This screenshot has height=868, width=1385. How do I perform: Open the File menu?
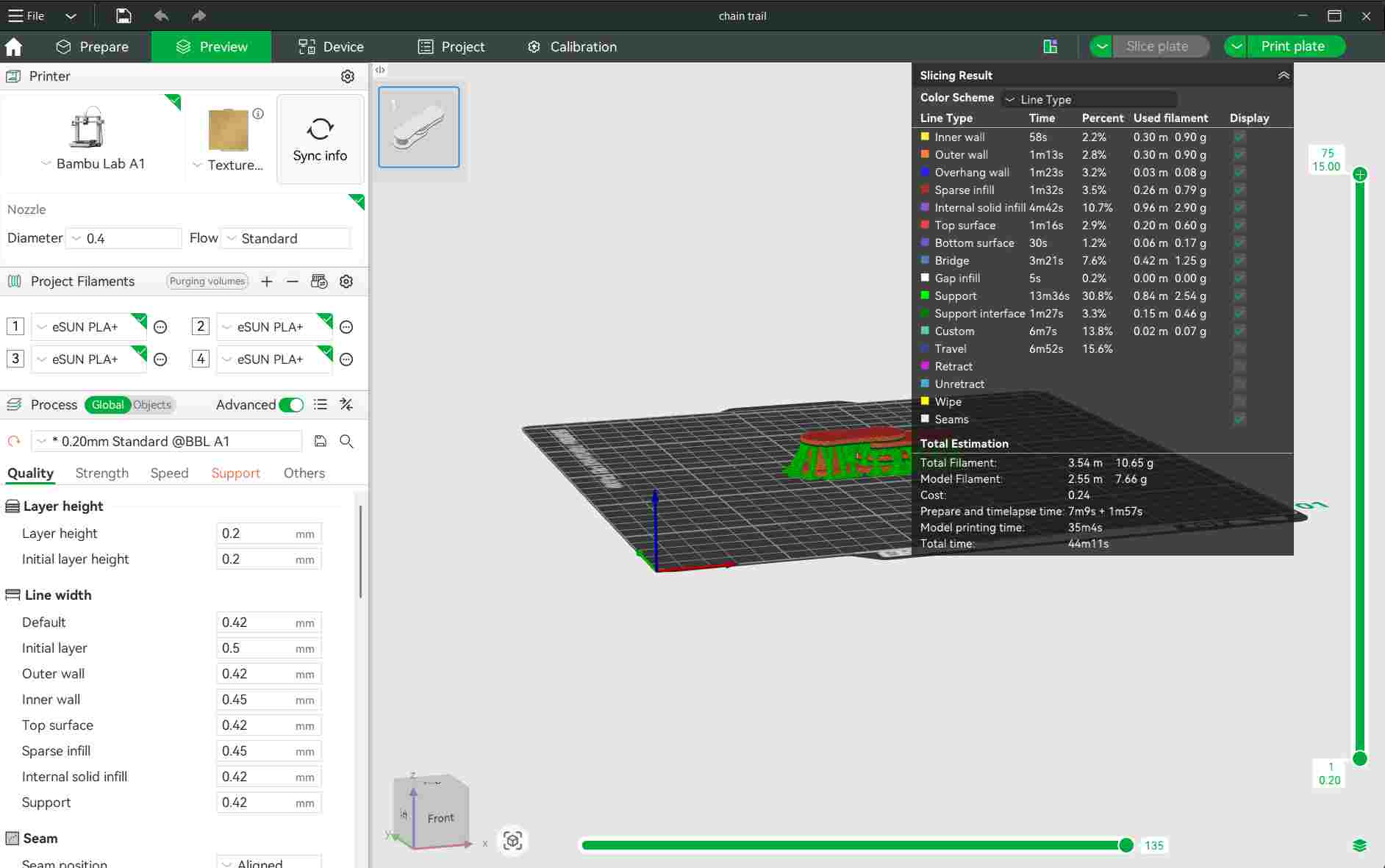pos(26,16)
